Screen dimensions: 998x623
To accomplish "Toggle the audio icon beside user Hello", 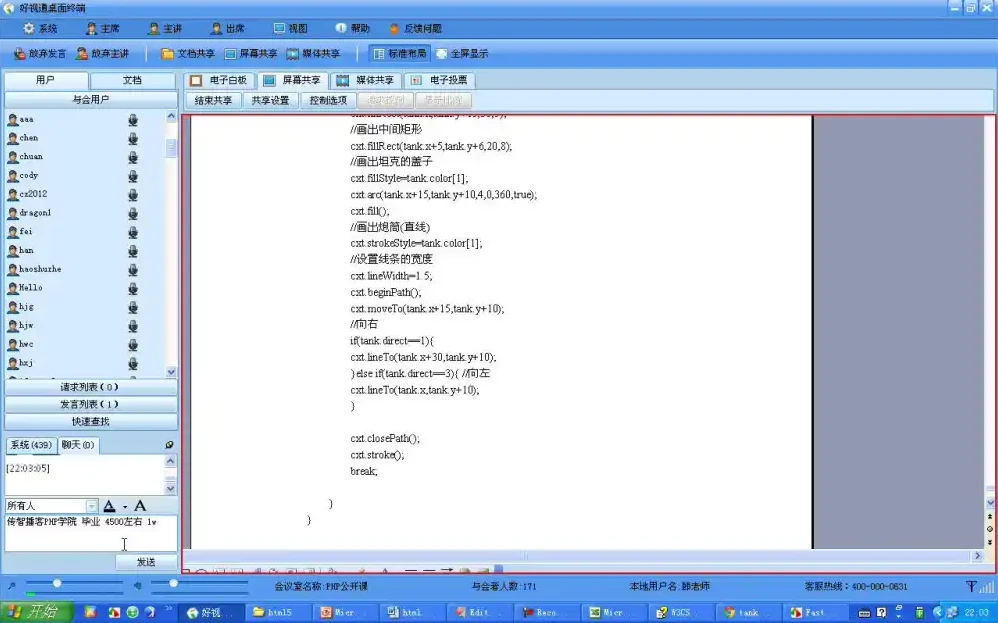I will 133,288.
